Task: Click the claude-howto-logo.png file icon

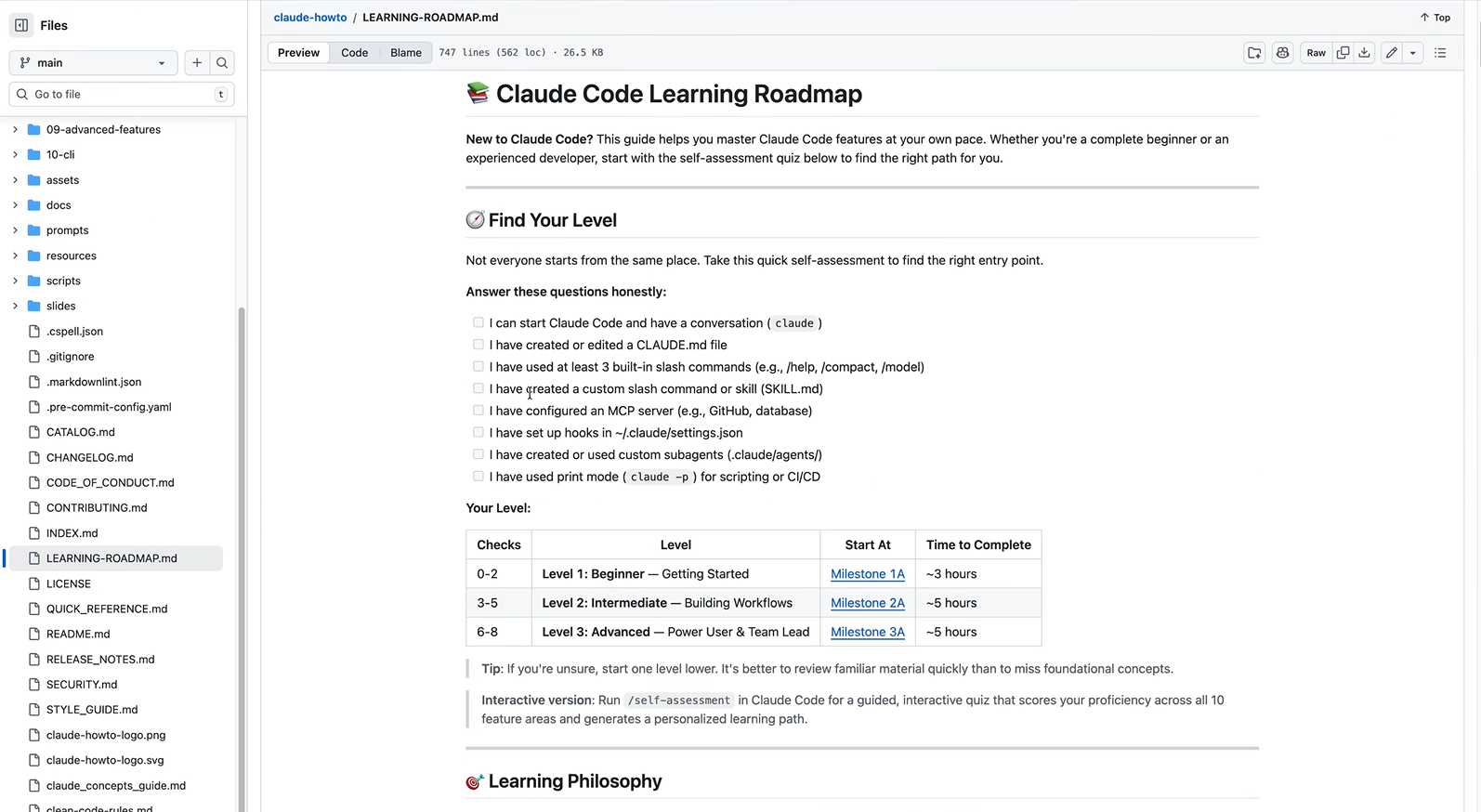Action: coord(34,735)
